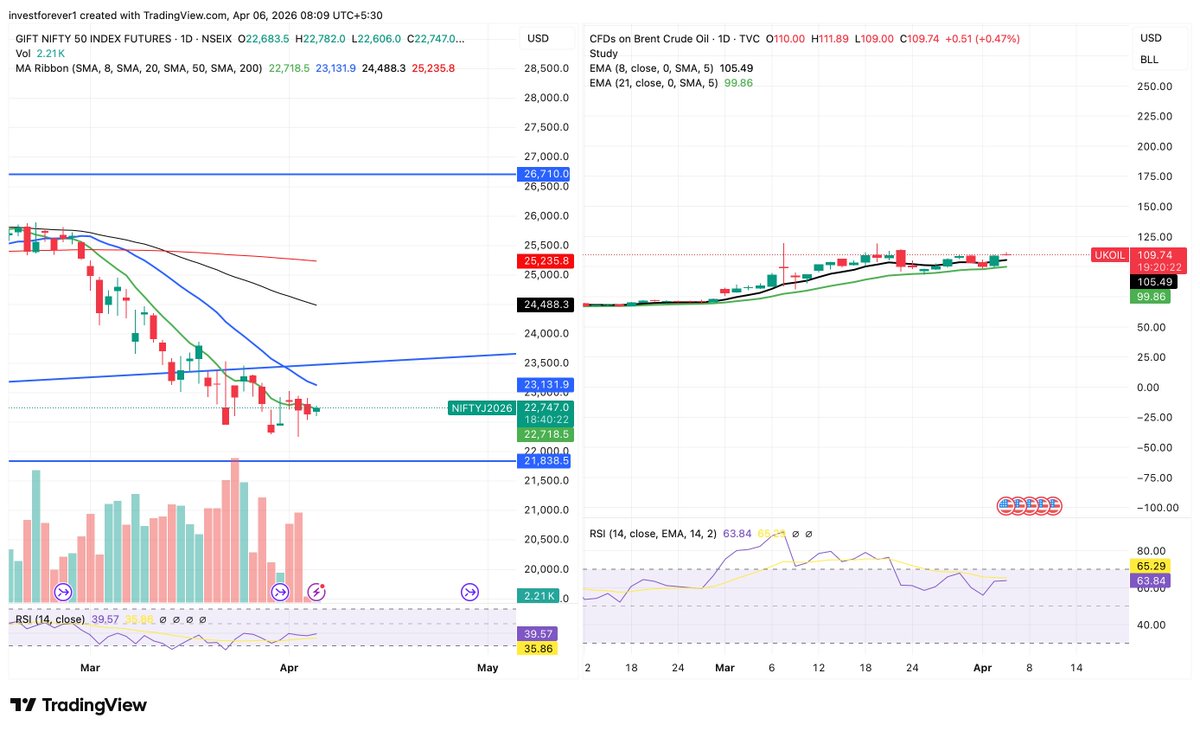Image resolution: width=1200 pixels, height=731 pixels.
Task: Click the purple arrow icon under March volume bars
Action: pyautogui.click(x=64, y=592)
